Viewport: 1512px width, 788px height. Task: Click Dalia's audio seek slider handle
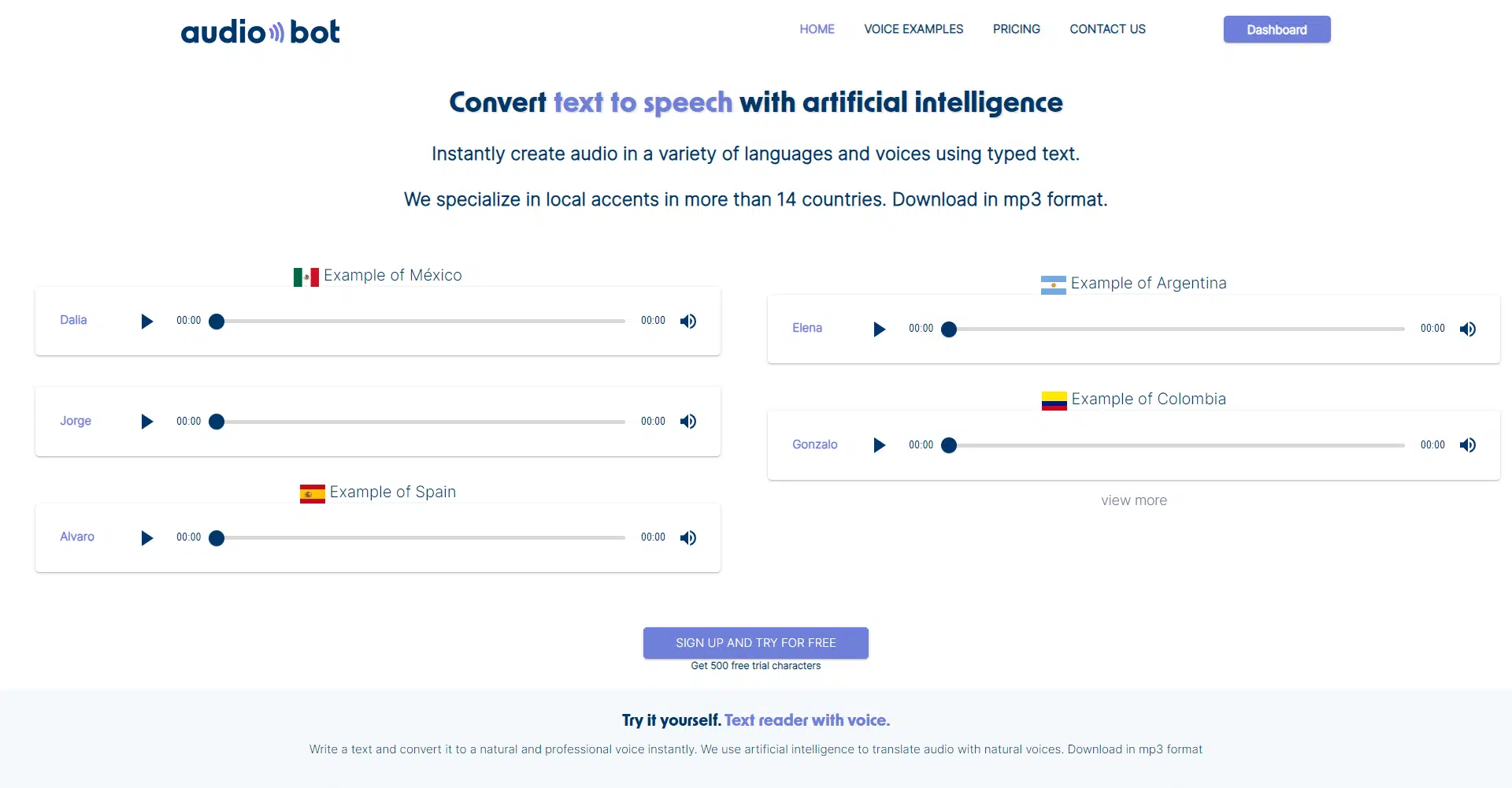click(x=217, y=322)
